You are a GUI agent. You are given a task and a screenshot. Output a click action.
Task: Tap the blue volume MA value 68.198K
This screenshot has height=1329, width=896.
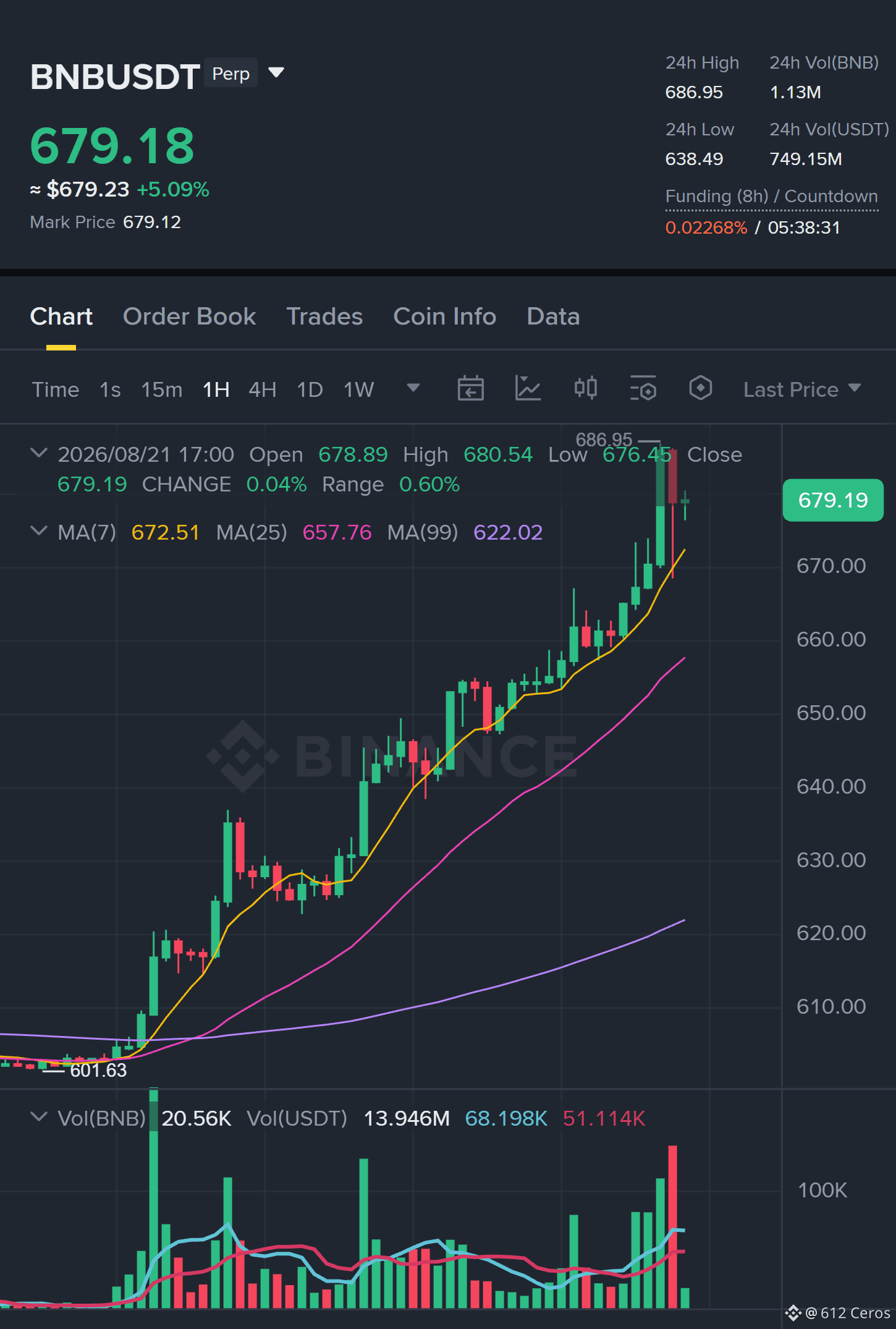pos(506,1118)
